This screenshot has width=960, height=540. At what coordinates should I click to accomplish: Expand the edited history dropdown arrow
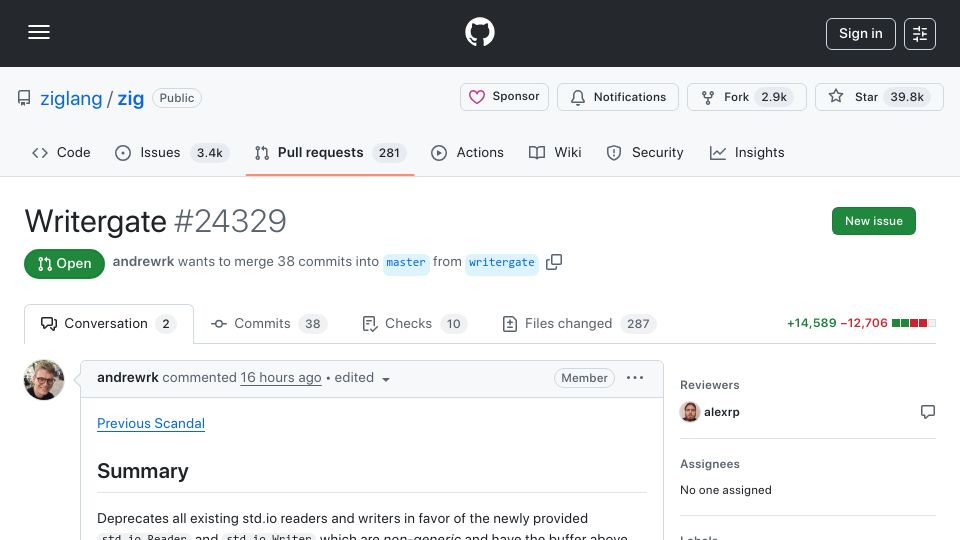386,380
